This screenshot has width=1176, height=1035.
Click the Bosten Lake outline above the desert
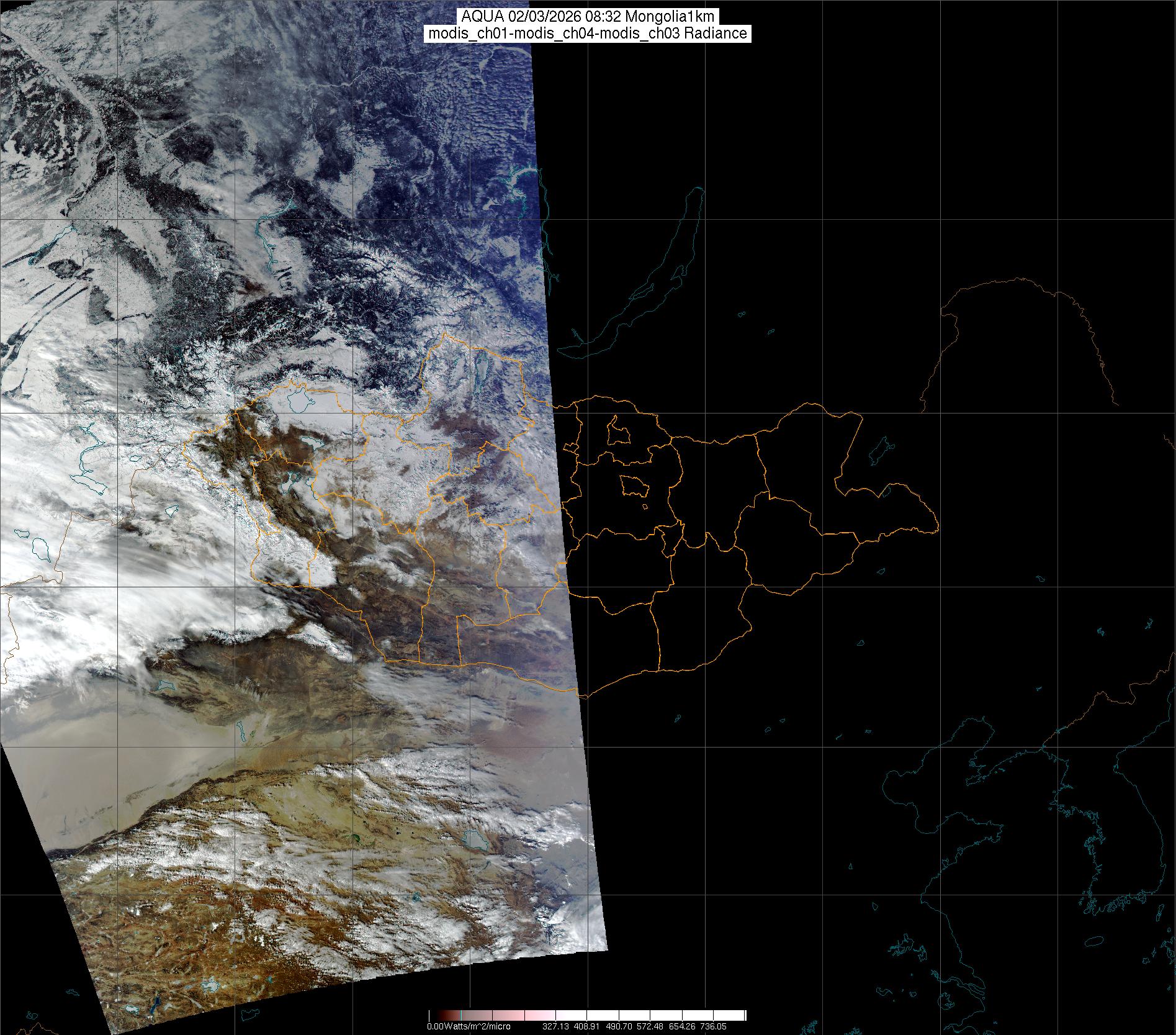coord(164,685)
